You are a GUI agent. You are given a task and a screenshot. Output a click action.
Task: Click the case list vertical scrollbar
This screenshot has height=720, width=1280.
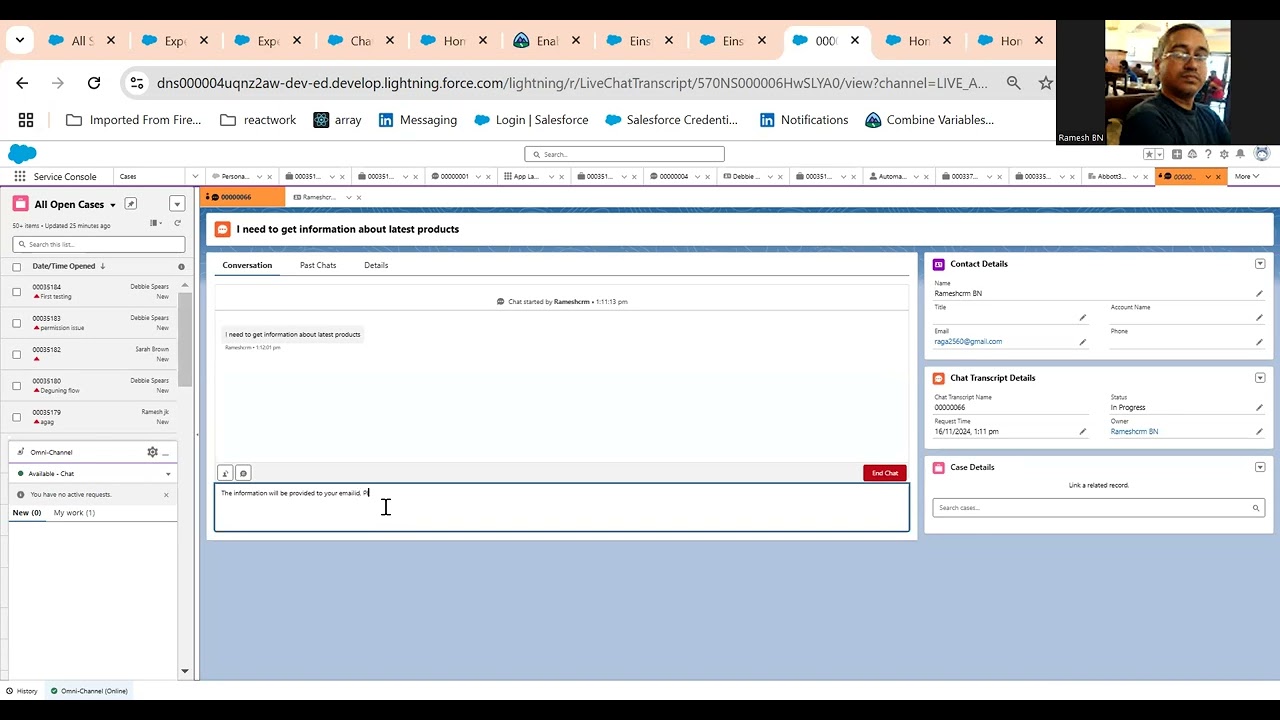pyautogui.click(x=185, y=338)
